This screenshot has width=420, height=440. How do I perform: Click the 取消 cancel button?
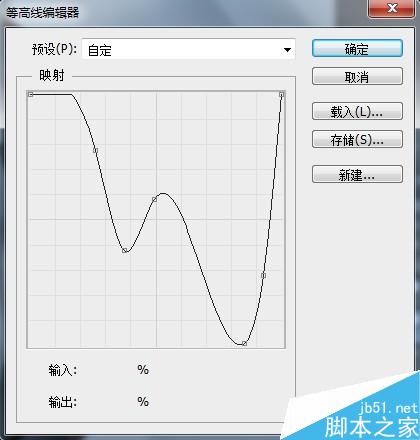[357, 77]
